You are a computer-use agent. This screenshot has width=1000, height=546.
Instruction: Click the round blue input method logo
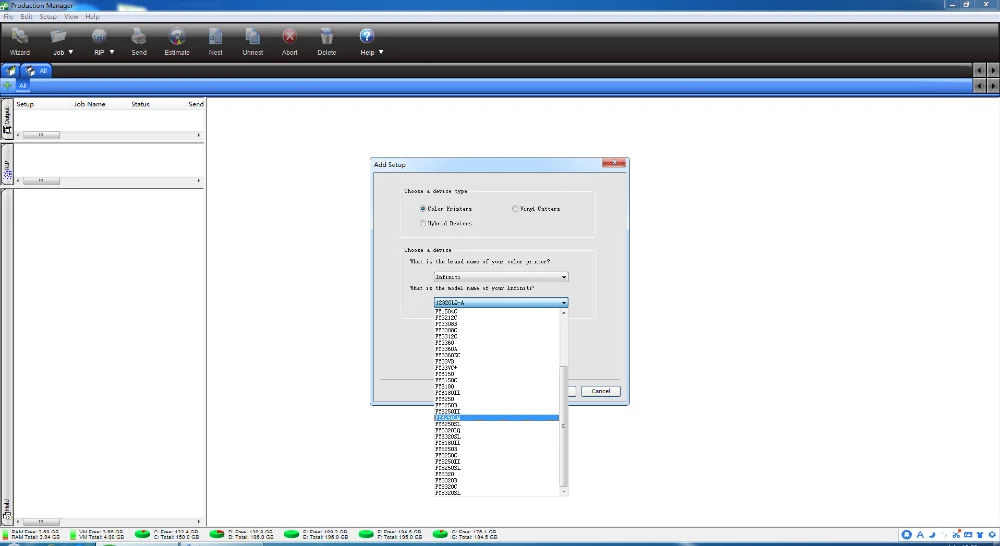click(x=906, y=535)
